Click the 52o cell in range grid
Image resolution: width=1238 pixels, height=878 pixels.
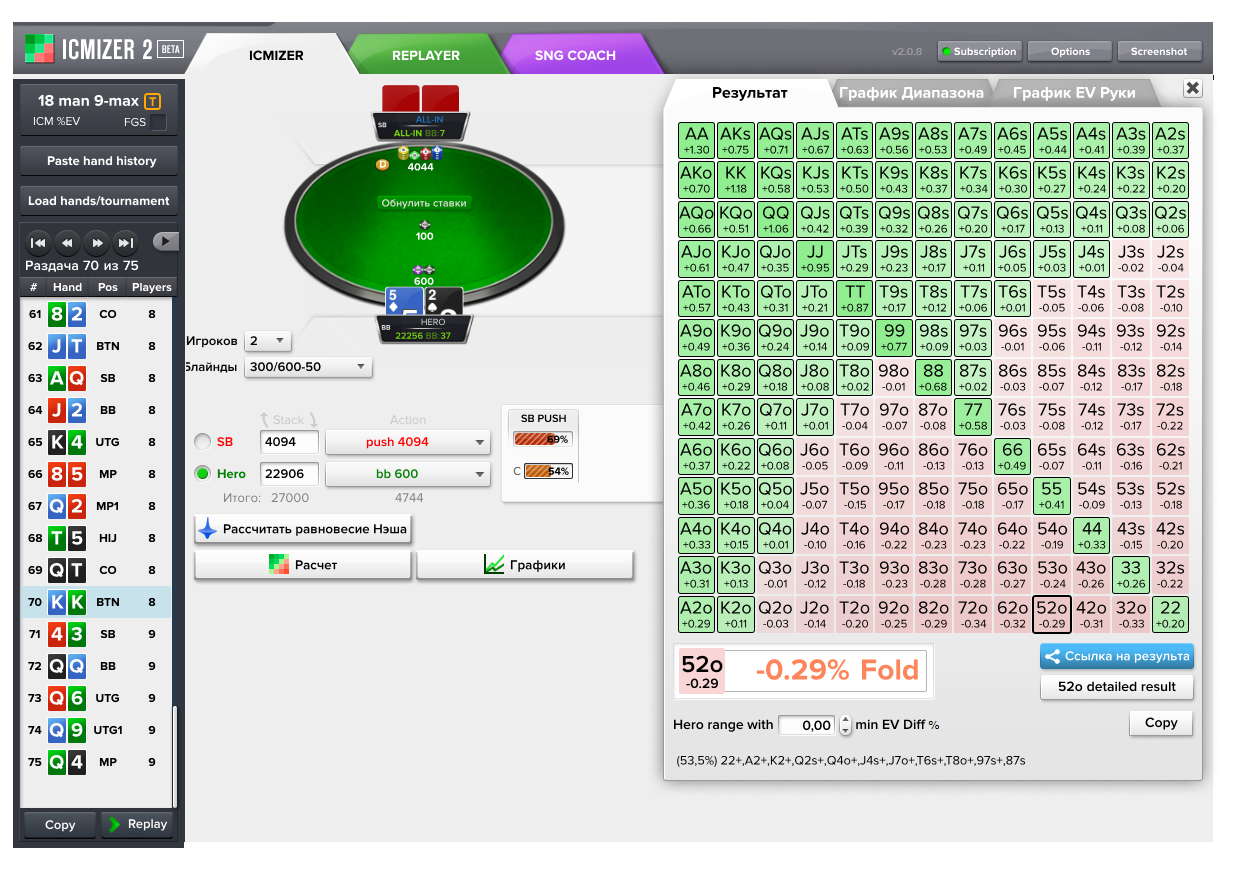tap(1052, 615)
